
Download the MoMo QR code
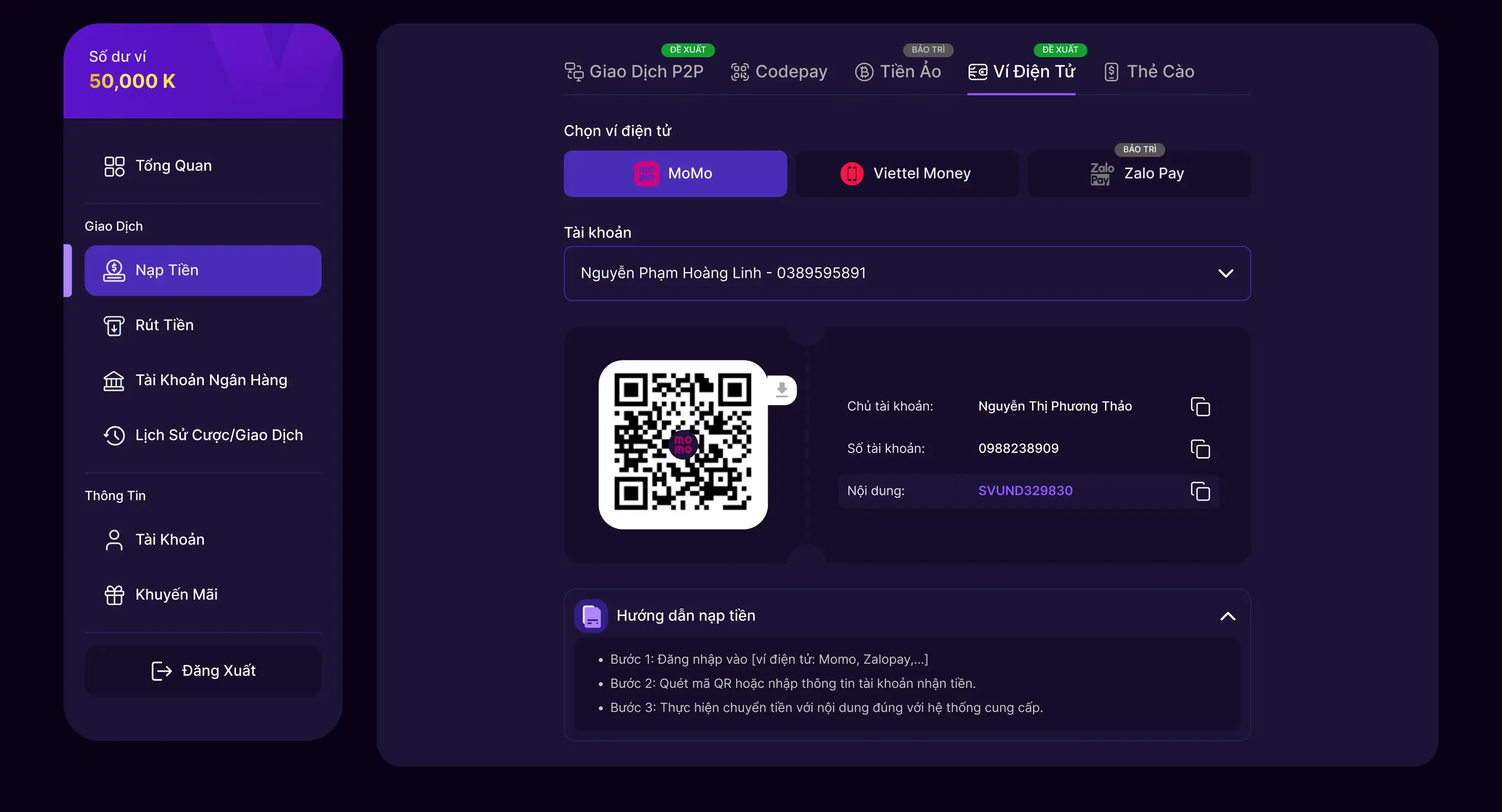[782, 389]
